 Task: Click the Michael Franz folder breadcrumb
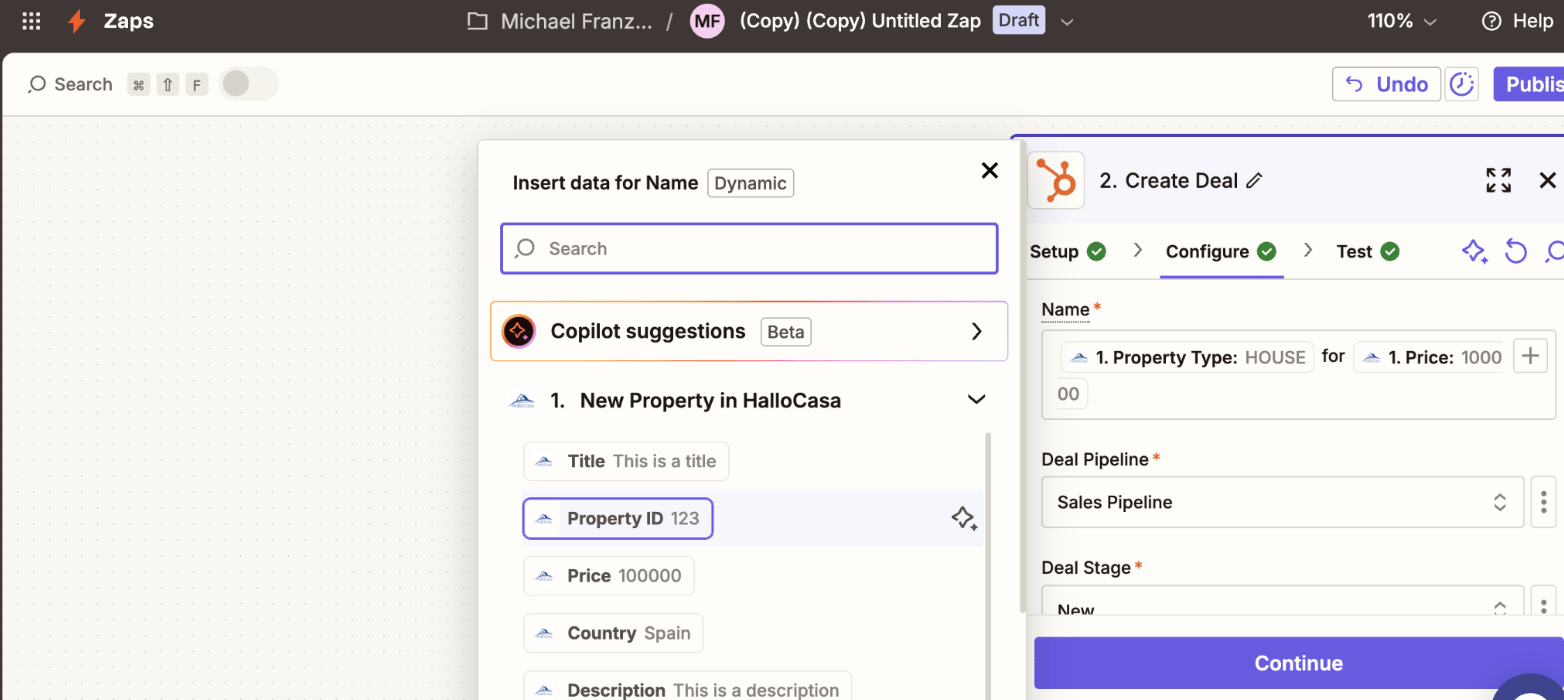[576, 21]
